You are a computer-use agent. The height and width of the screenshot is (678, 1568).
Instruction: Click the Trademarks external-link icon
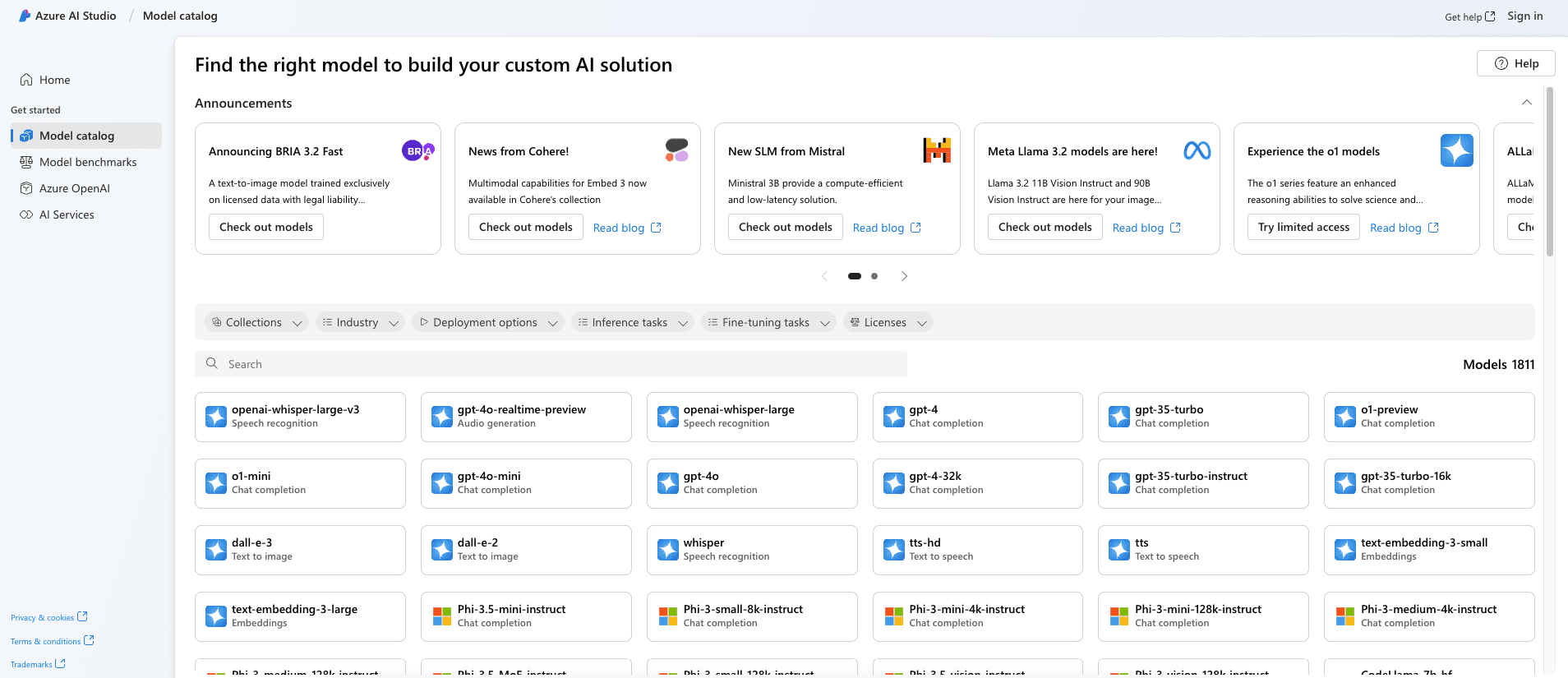pyautogui.click(x=60, y=663)
